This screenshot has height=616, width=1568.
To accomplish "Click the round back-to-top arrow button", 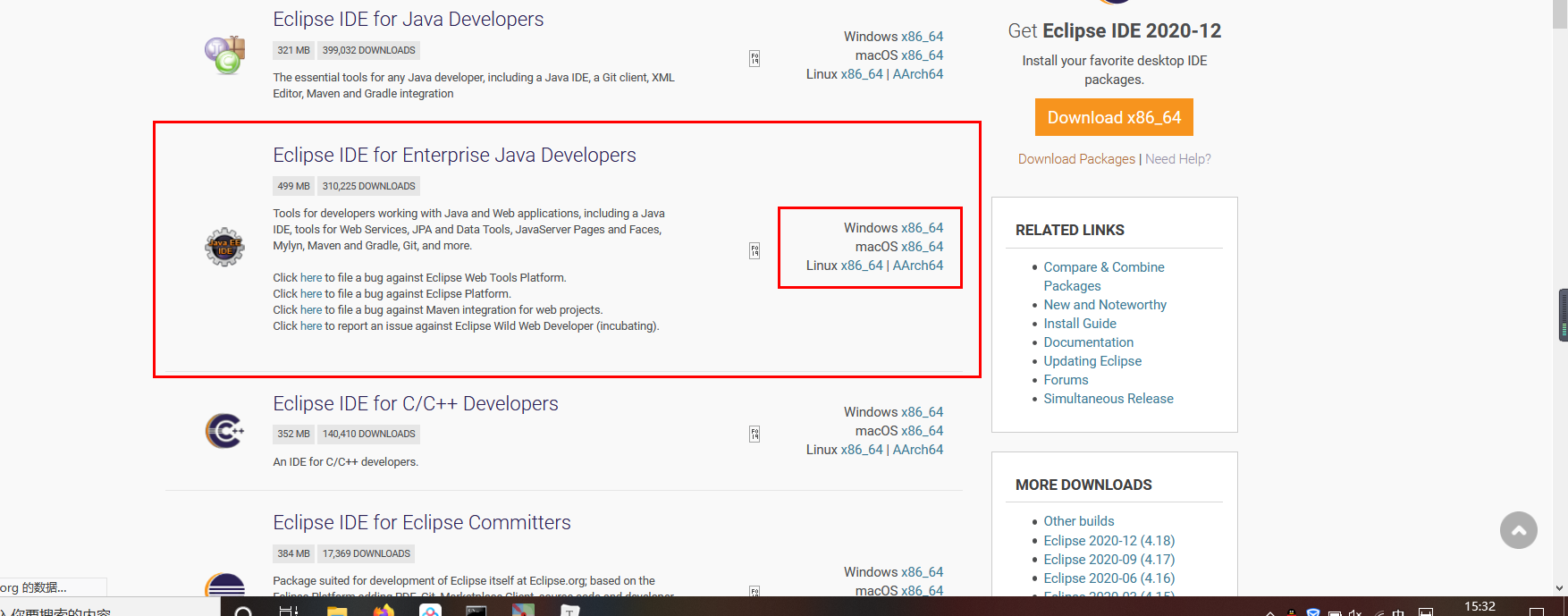I will point(1518,530).
